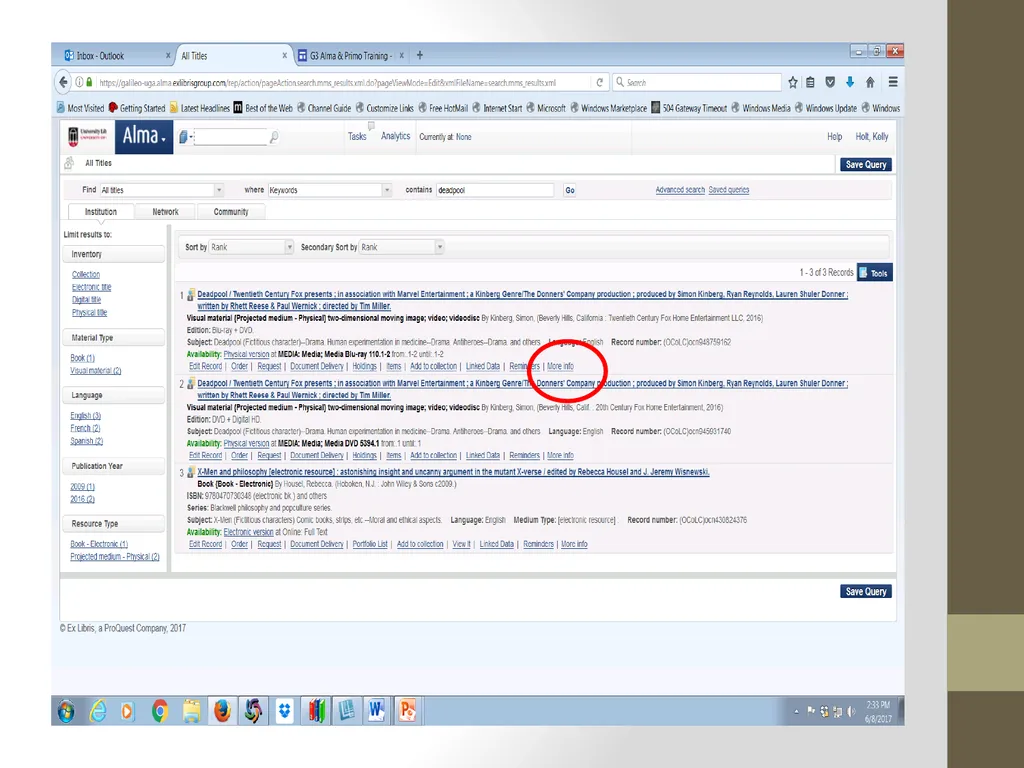
Task: Click the Alma persistent search input field
Action: coord(231,137)
